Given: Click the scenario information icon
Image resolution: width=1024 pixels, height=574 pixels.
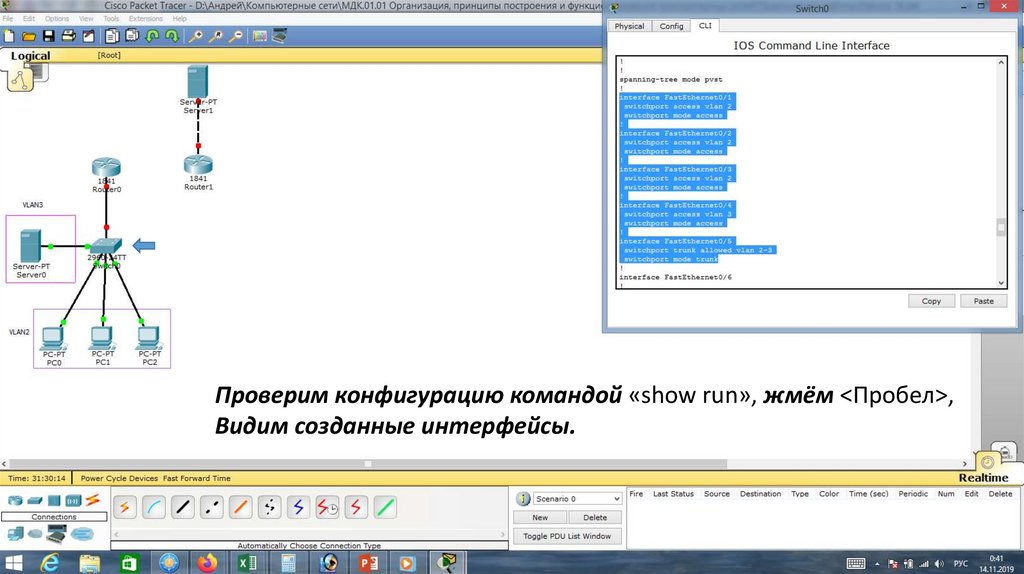Looking at the screenshot, I should 522,499.
